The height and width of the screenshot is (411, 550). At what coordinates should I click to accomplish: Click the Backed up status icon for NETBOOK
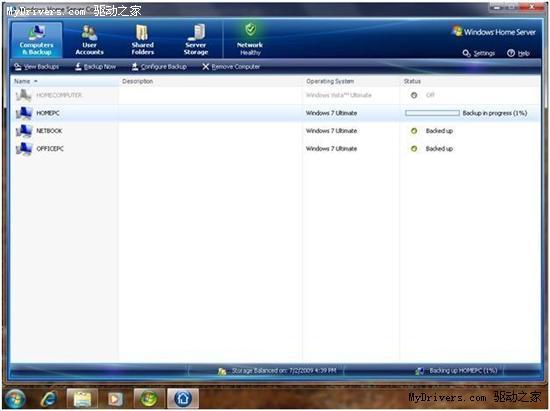pyautogui.click(x=414, y=131)
